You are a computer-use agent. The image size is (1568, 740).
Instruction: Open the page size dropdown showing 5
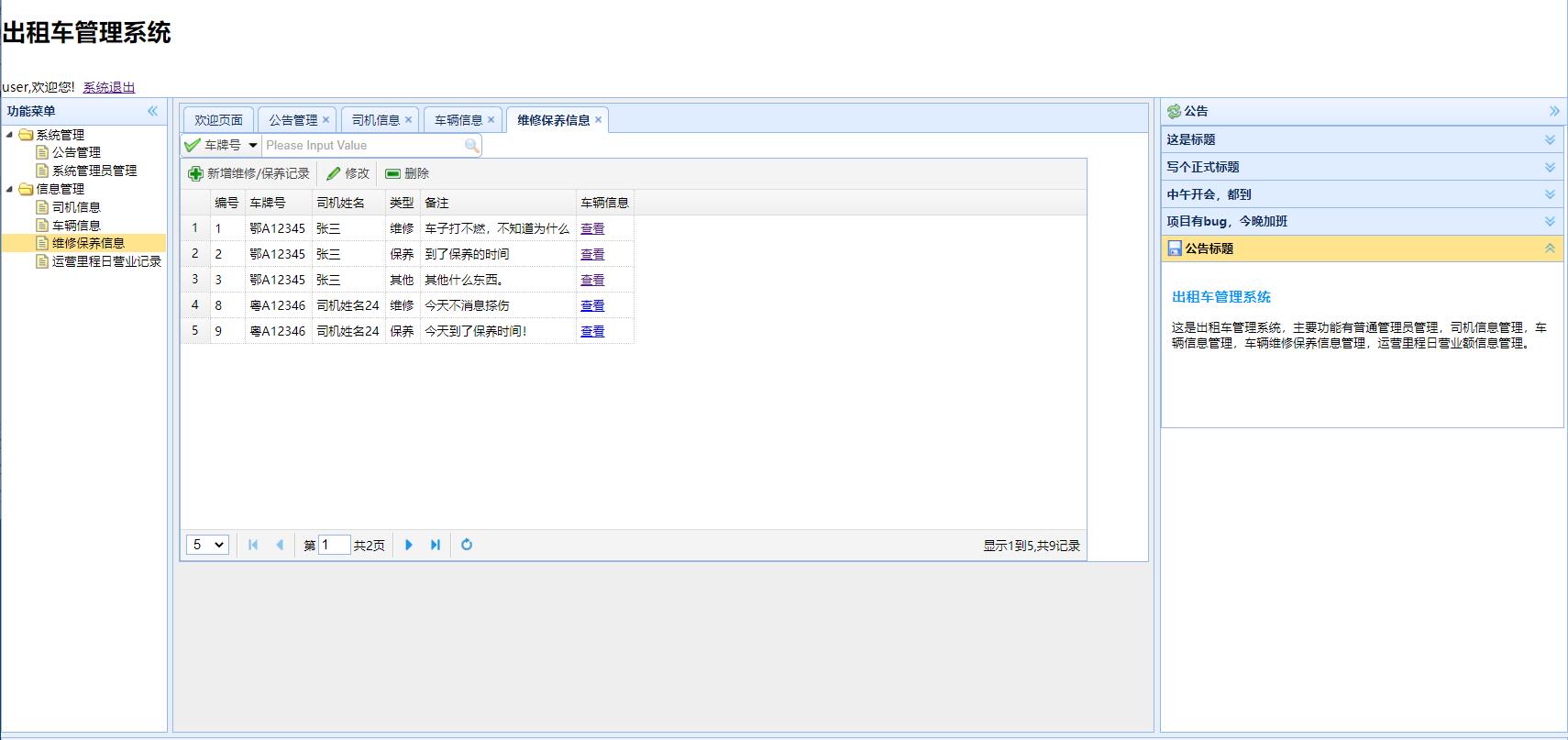208,545
